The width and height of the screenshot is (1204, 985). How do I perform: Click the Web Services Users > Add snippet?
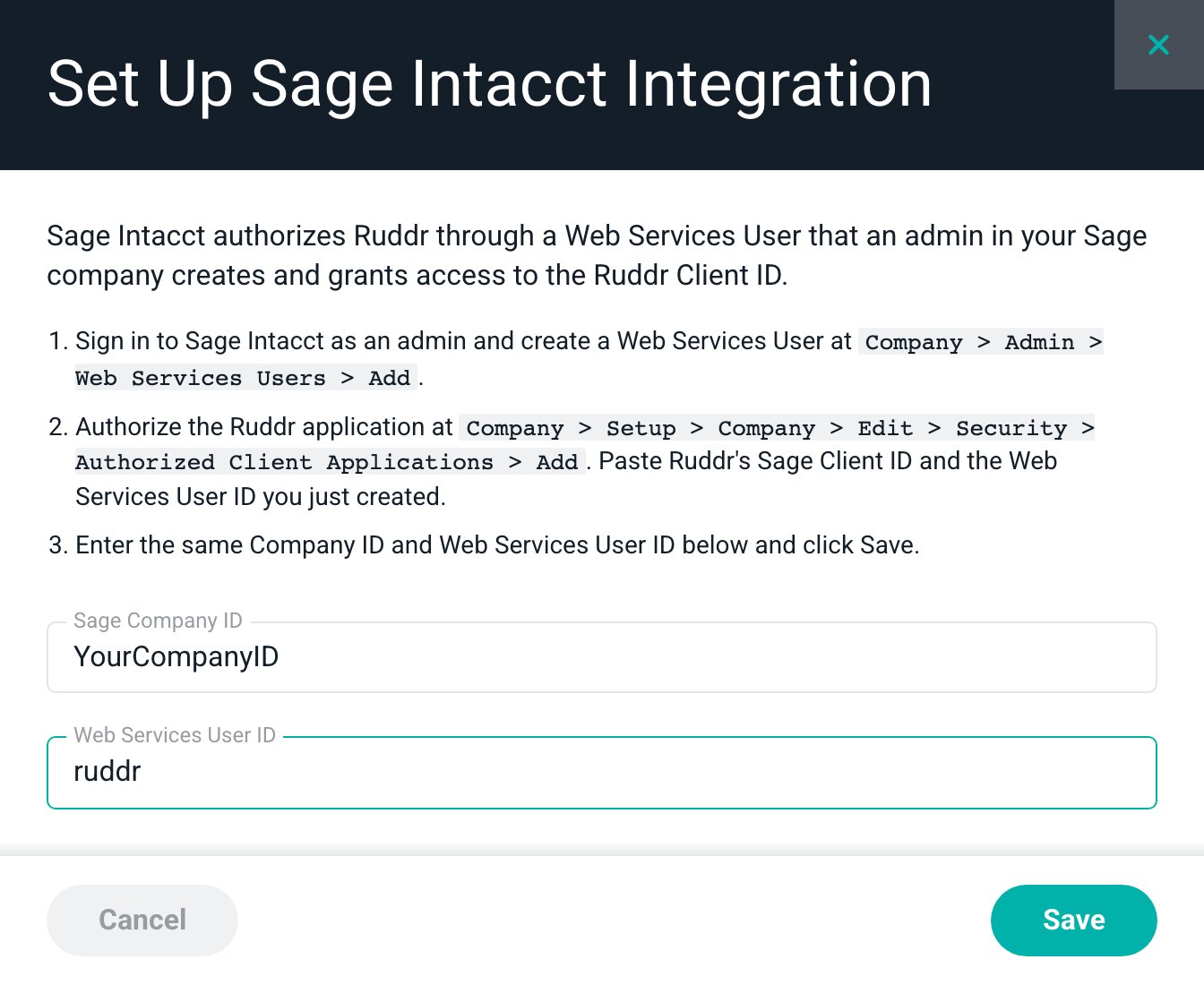(x=244, y=378)
